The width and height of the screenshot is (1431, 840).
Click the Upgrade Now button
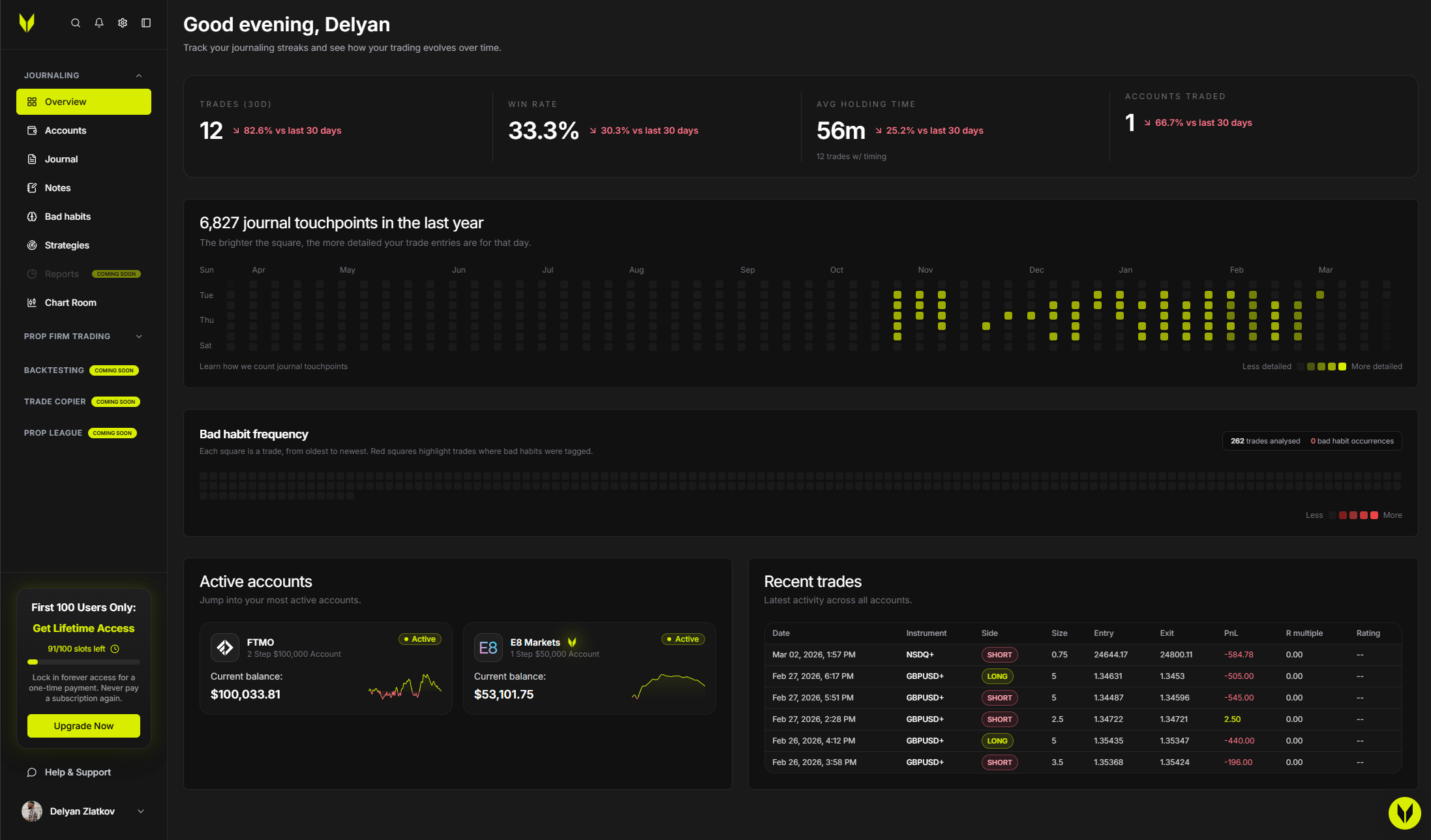pos(83,725)
